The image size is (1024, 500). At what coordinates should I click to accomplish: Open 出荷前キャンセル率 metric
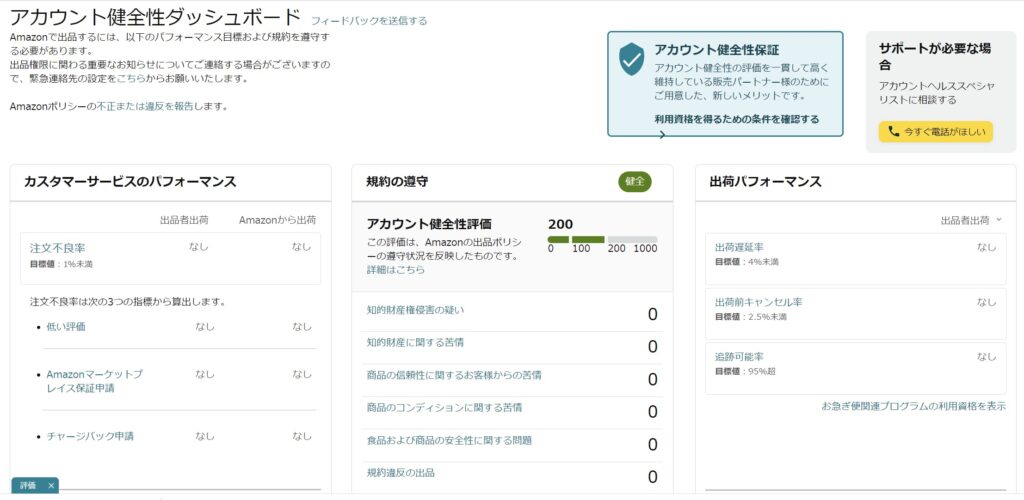(759, 302)
